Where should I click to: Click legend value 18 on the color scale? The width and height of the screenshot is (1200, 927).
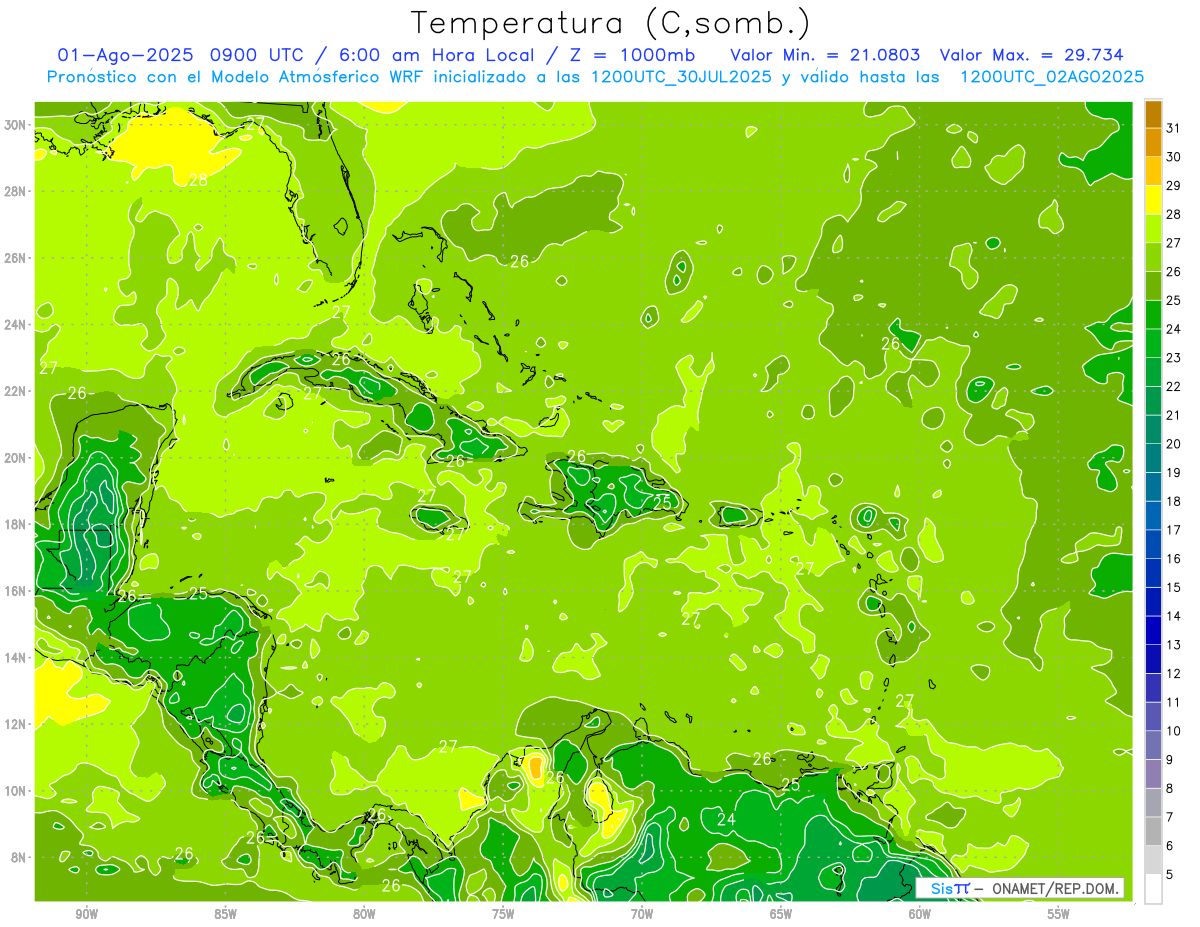click(1174, 501)
